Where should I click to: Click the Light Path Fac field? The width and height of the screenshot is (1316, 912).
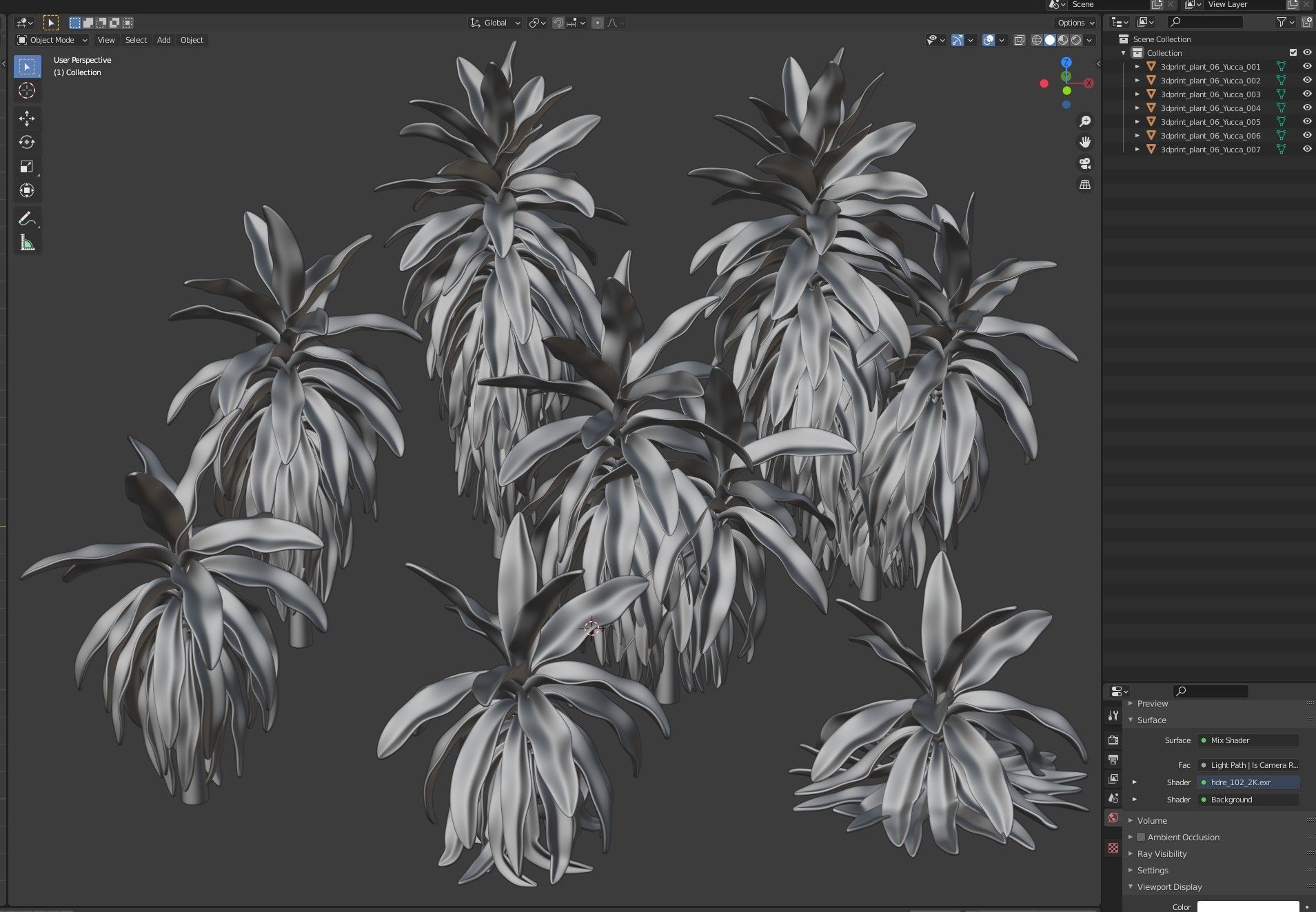pos(1248,765)
